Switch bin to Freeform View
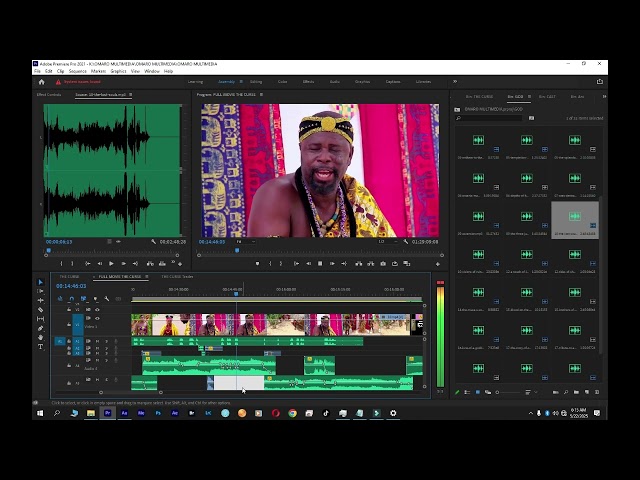Image resolution: width=640 pixels, height=480 pixels. coord(488,392)
